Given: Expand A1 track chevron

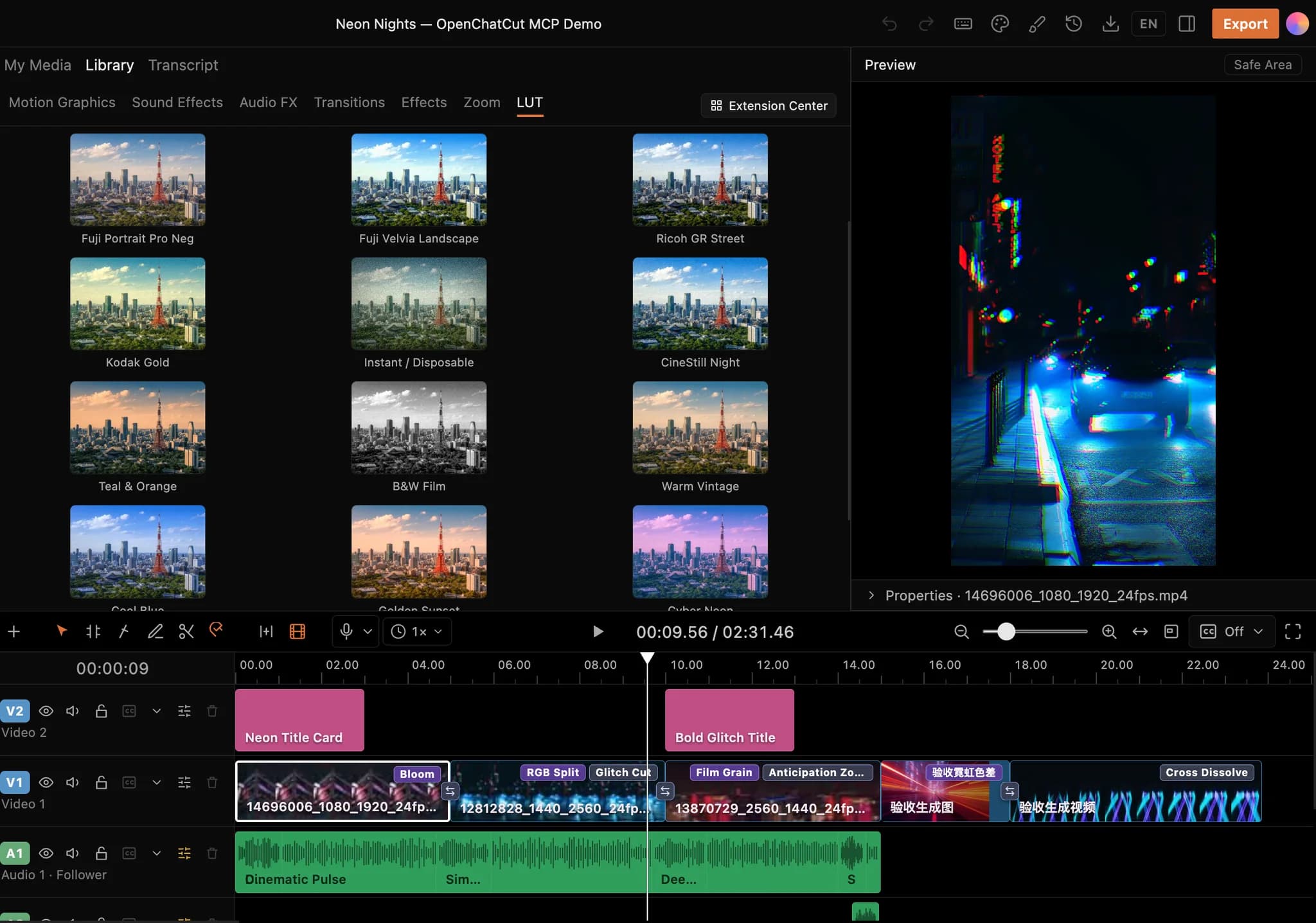Looking at the screenshot, I should [157, 853].
